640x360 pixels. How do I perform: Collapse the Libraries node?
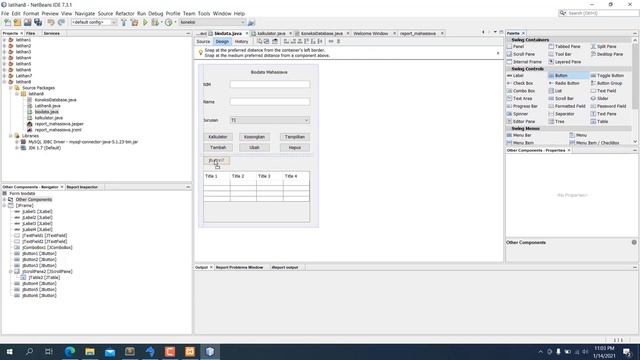click(11, 136)
